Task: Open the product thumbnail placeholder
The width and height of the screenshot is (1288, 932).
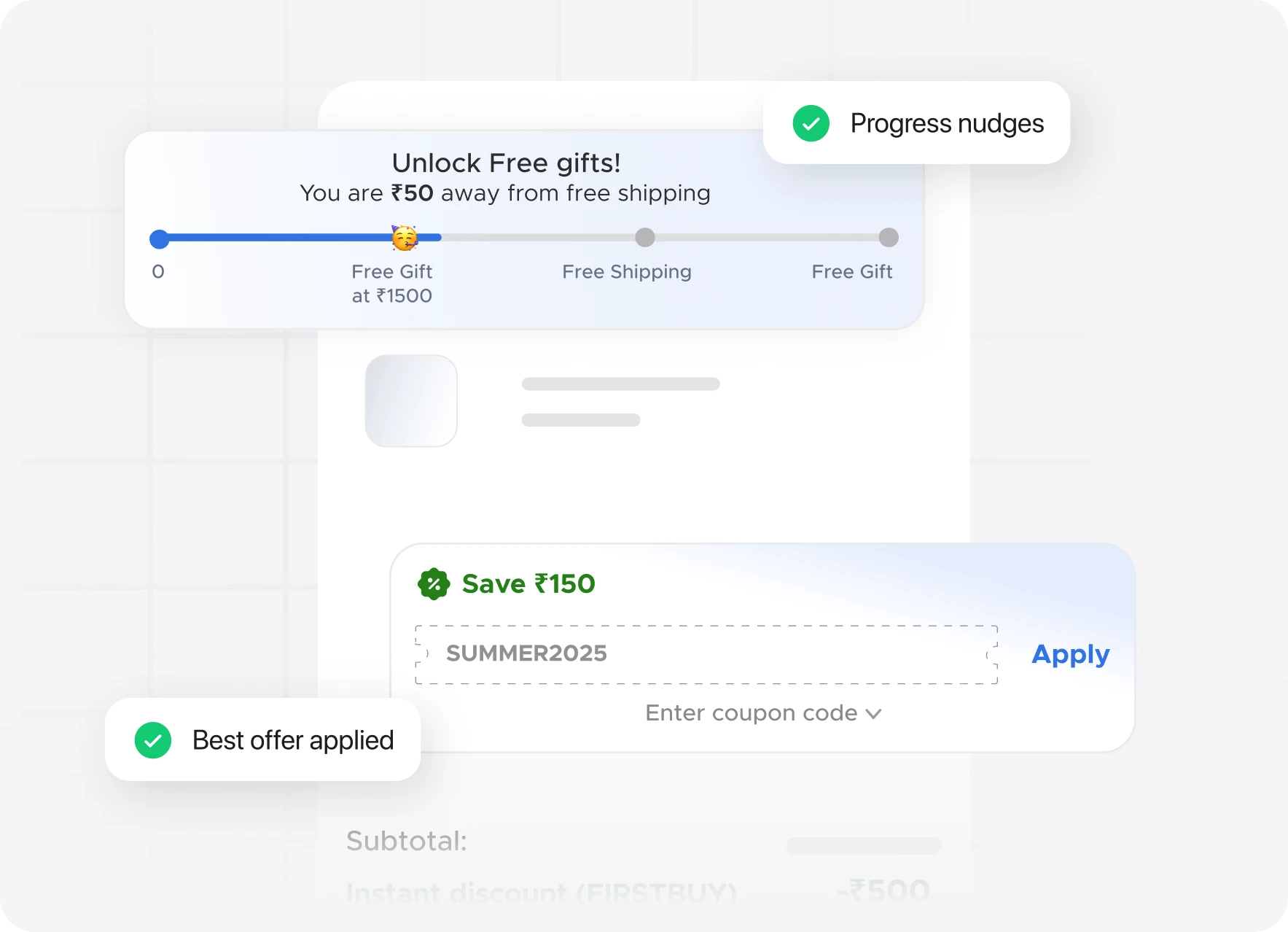Action: click(x=411, y=401)
